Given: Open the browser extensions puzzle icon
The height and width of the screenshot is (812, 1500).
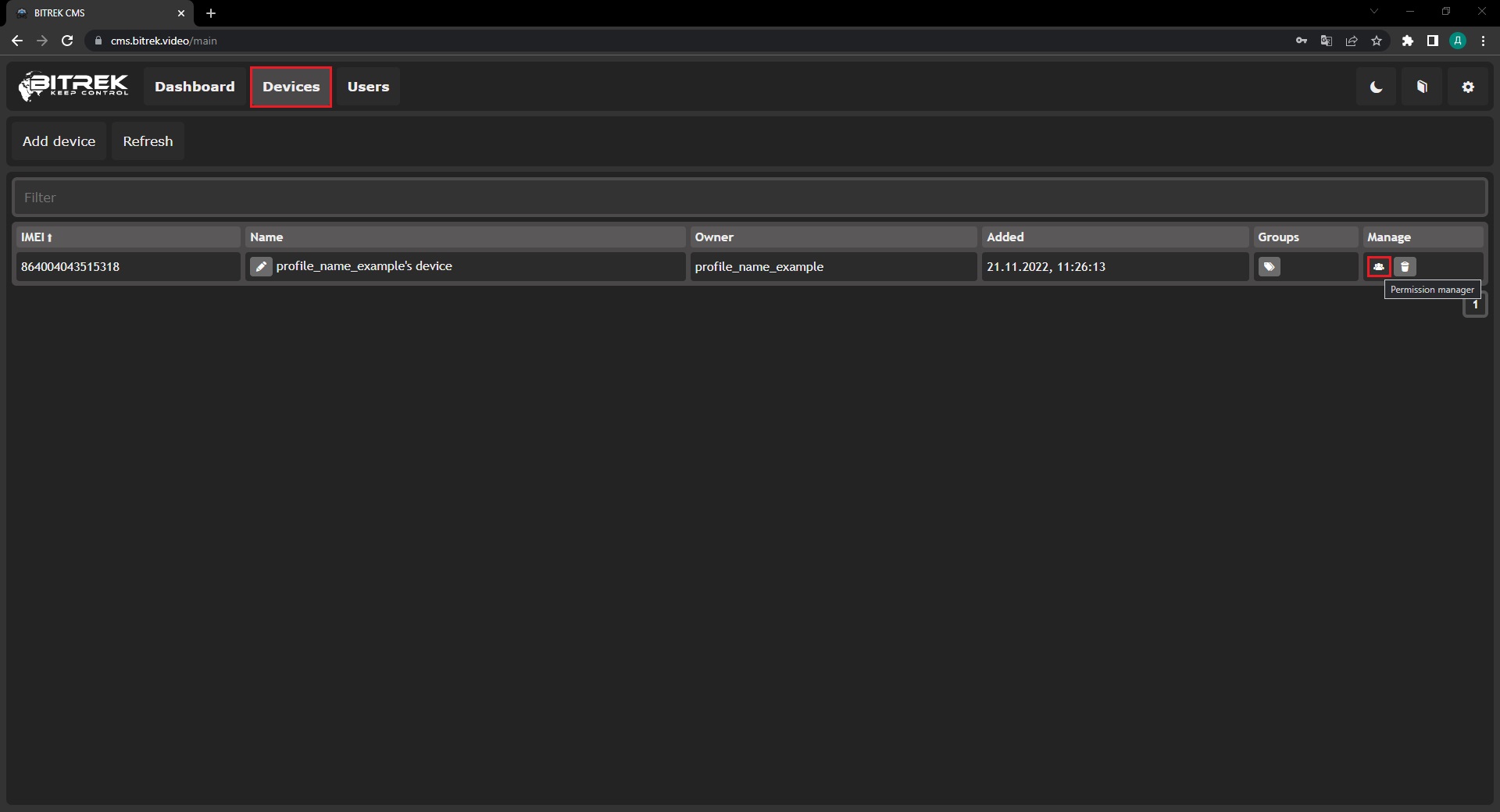Looking at the screenshot, I should [1407, 41].
